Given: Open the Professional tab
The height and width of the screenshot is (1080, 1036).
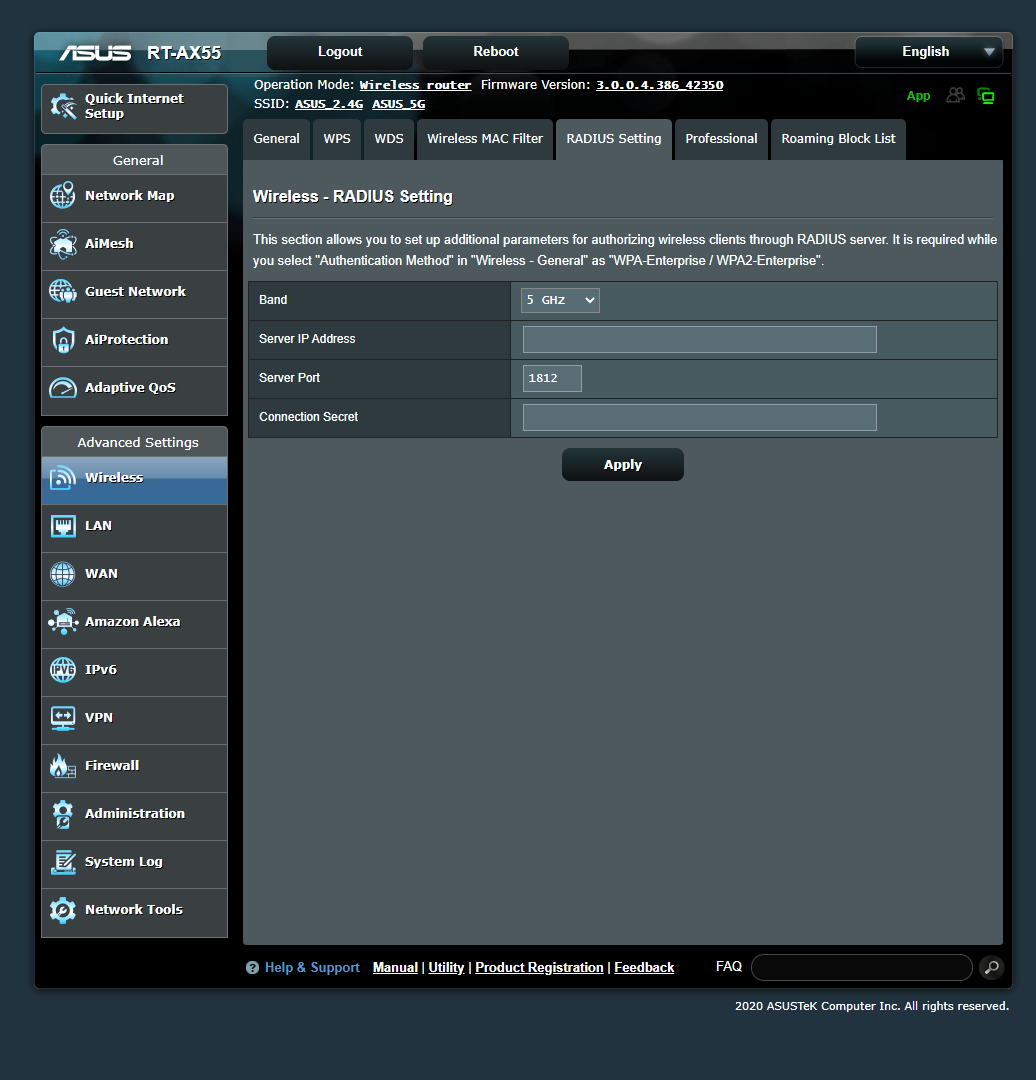Looking at the screenshot, I should point(721,139).
